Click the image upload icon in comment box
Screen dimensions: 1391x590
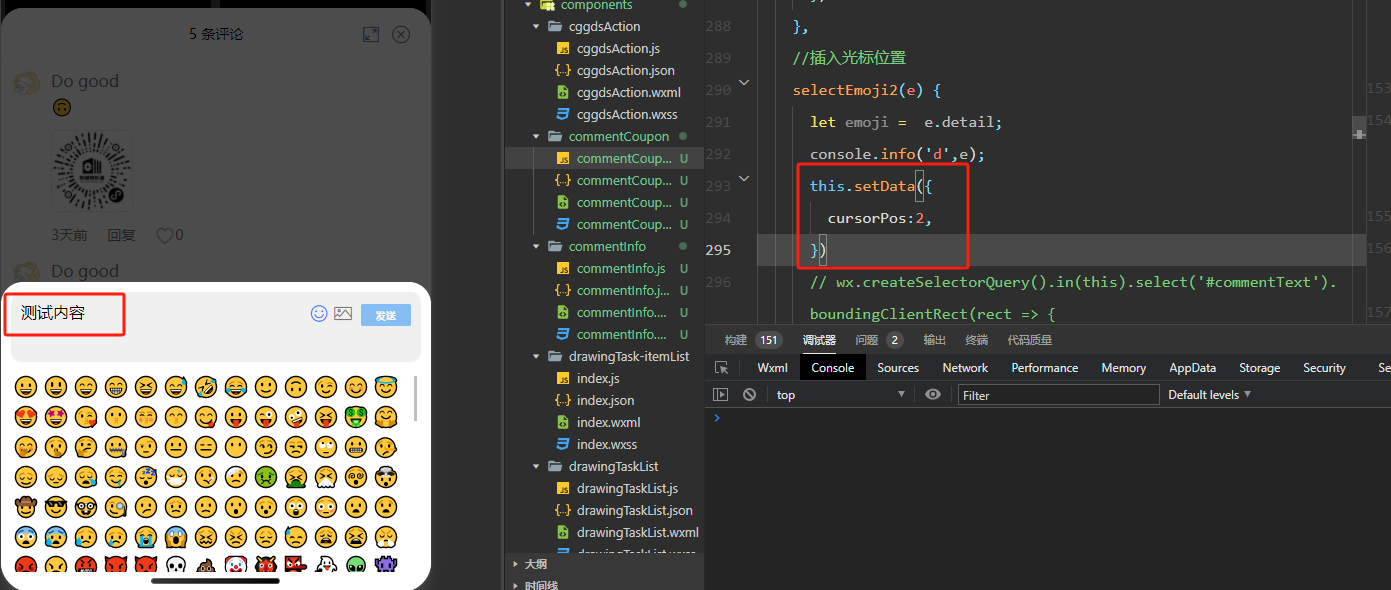(343, 313)
